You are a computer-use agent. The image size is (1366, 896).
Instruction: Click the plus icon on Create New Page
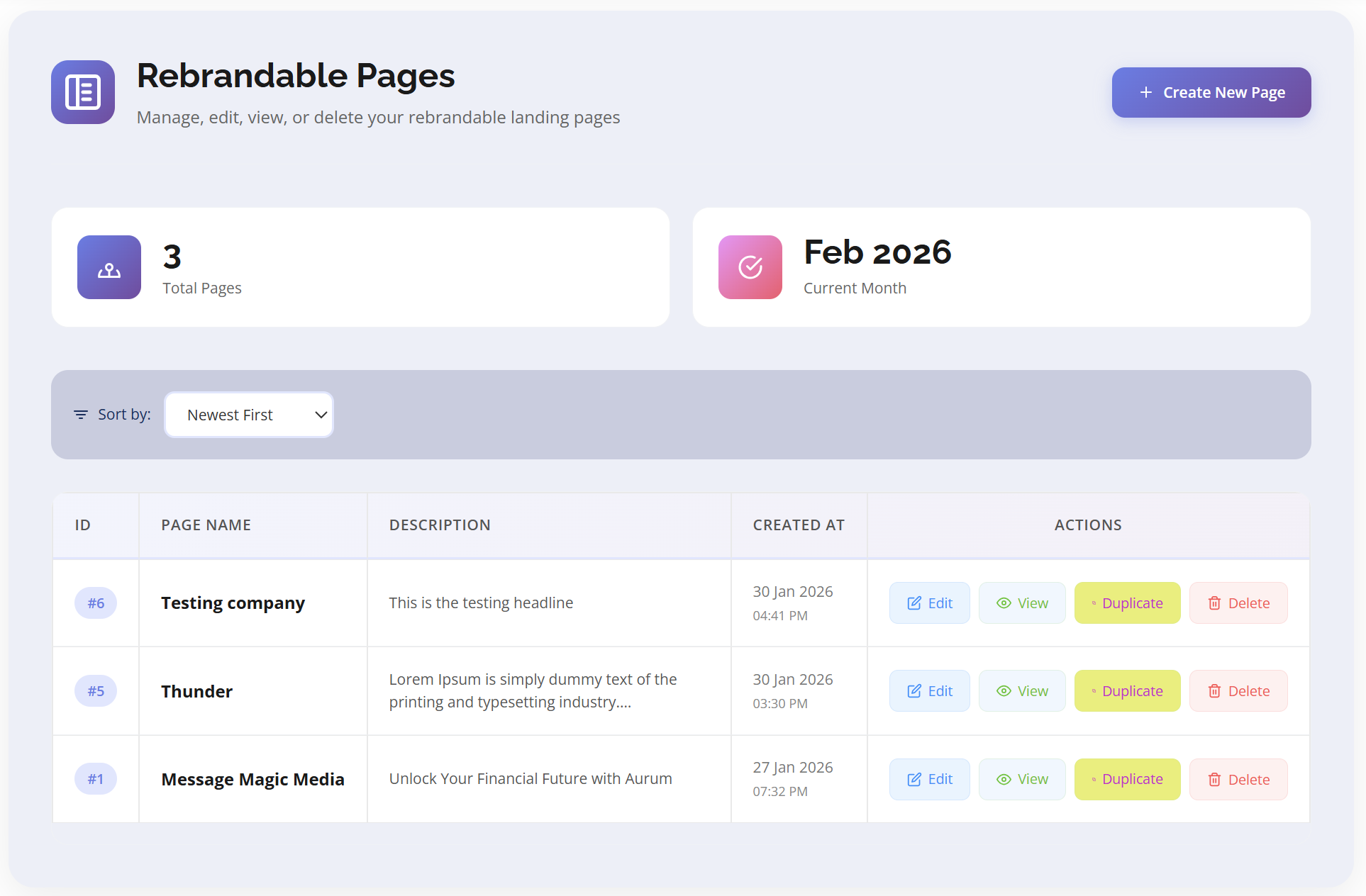point(1145,93)
